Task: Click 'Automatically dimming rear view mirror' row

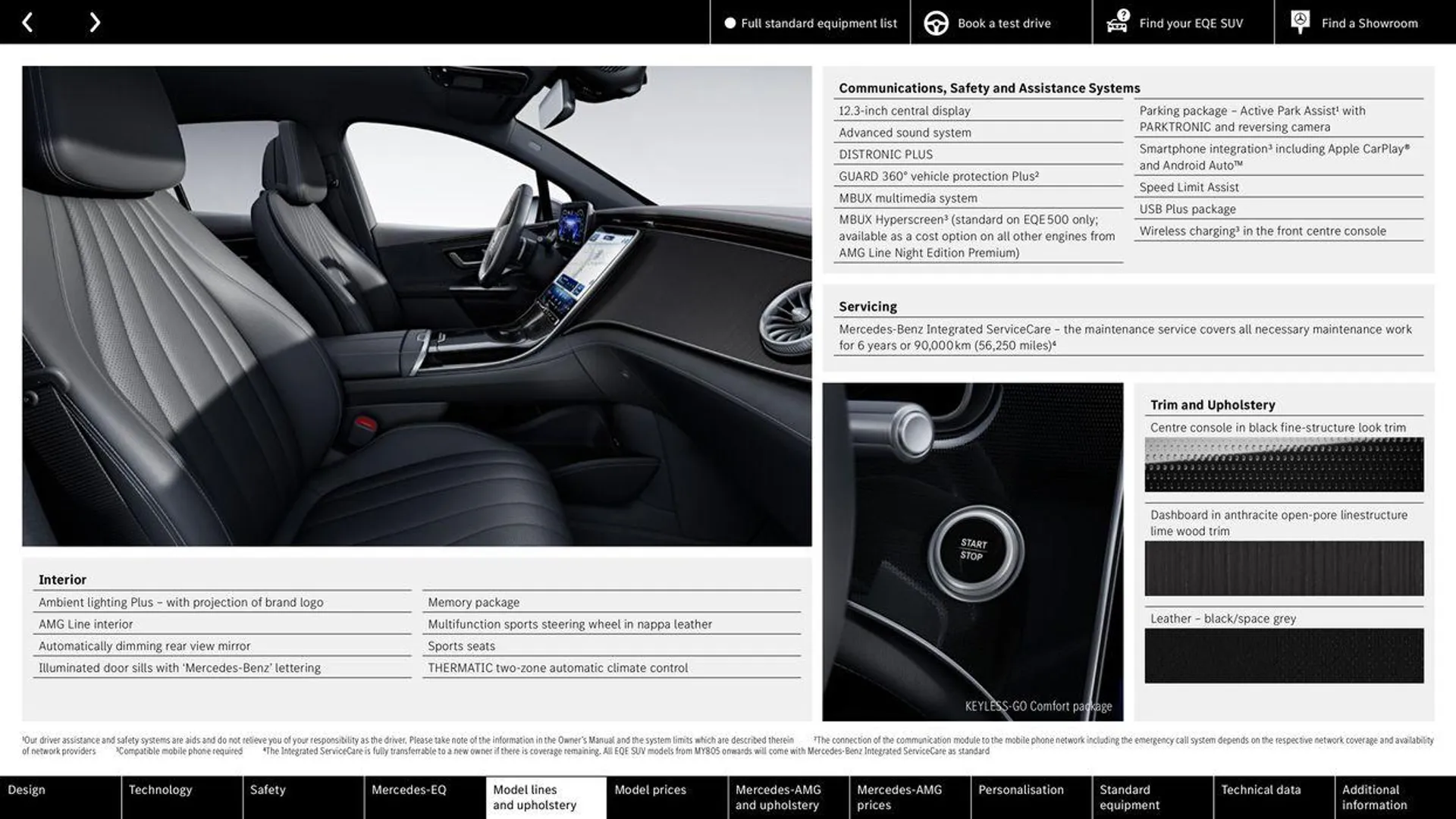Action: tap(222, 646)
